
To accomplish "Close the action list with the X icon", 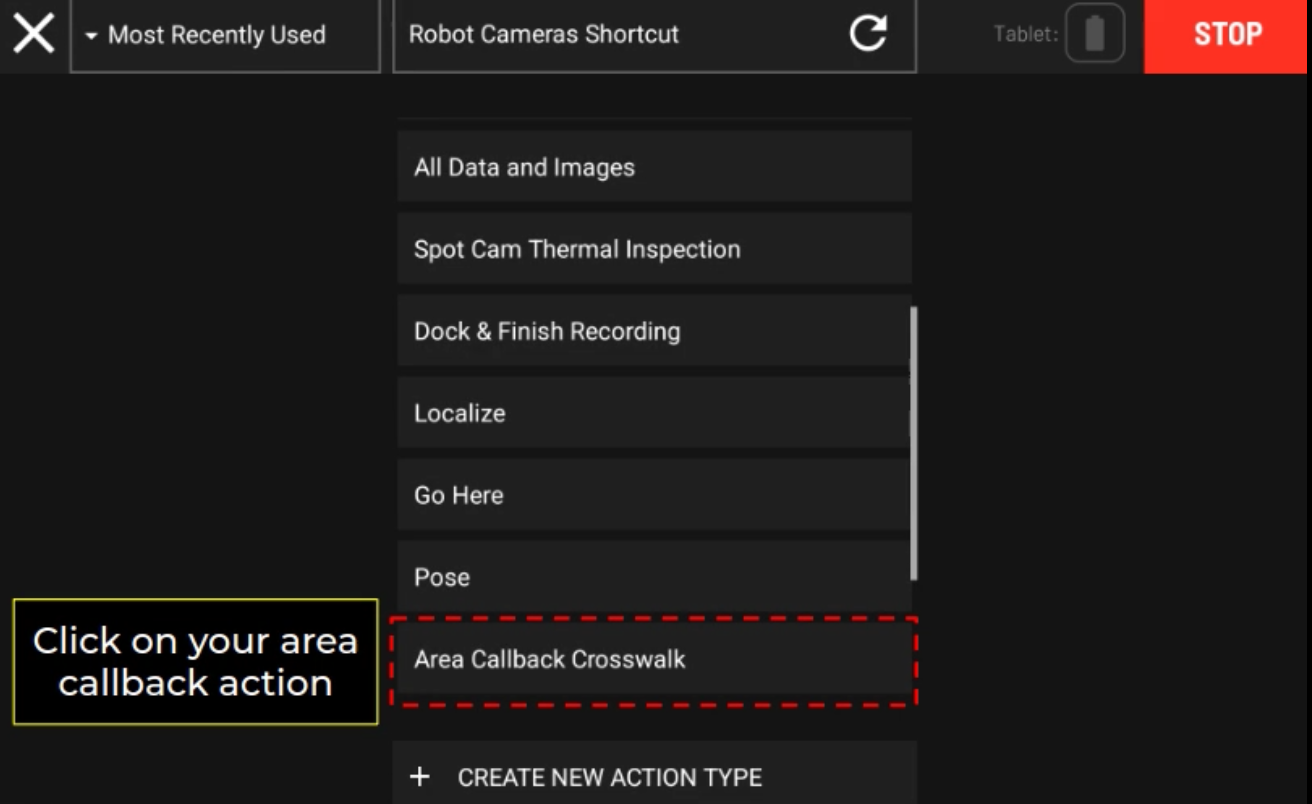I will (x=34, y=35).
